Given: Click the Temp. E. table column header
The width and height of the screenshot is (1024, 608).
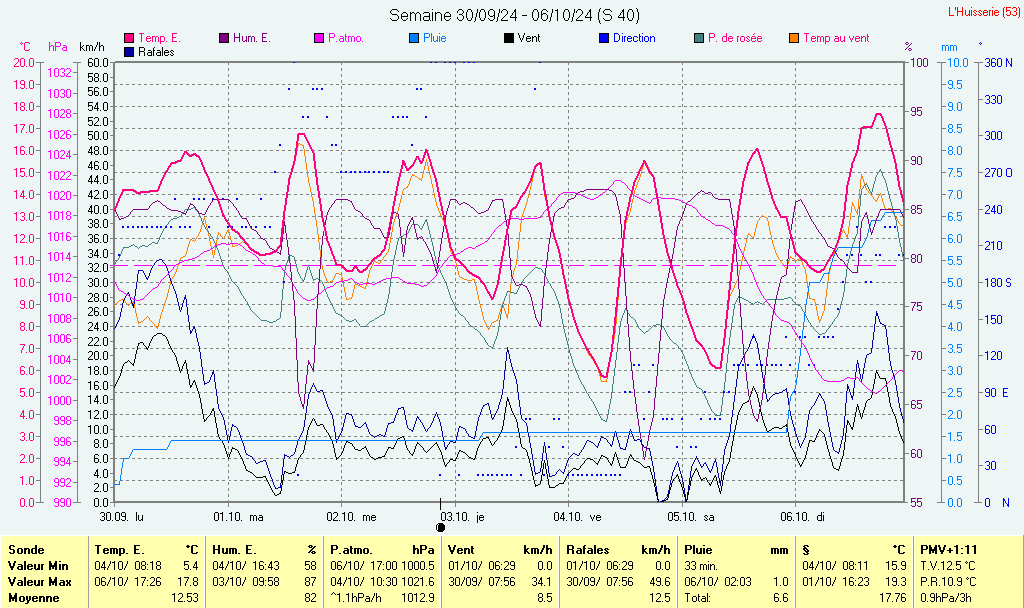Looking at the screenshot, I should 120,550.
